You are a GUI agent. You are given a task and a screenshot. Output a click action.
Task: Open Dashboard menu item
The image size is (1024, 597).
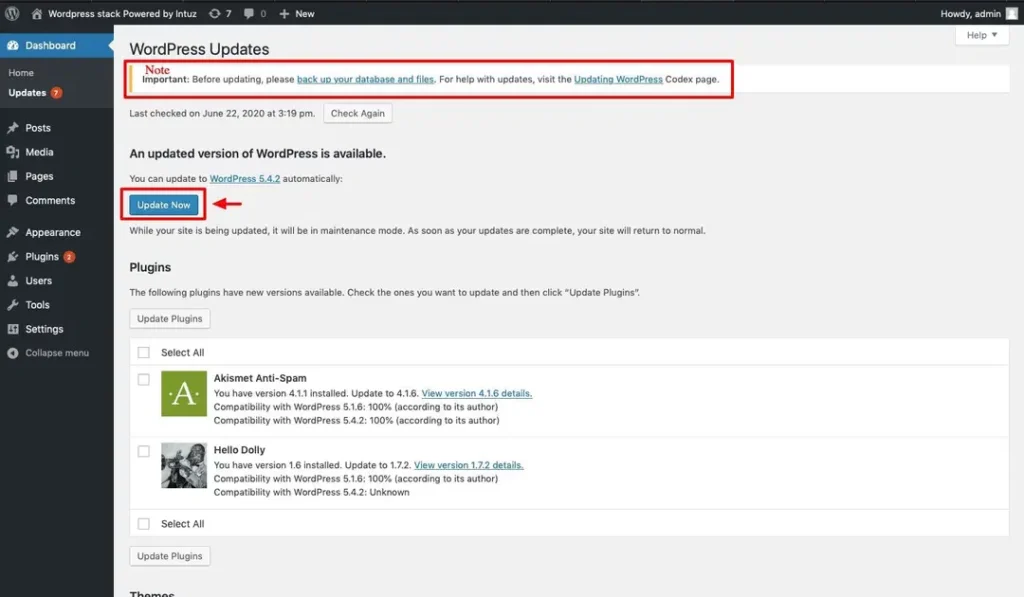click(50, 45)
